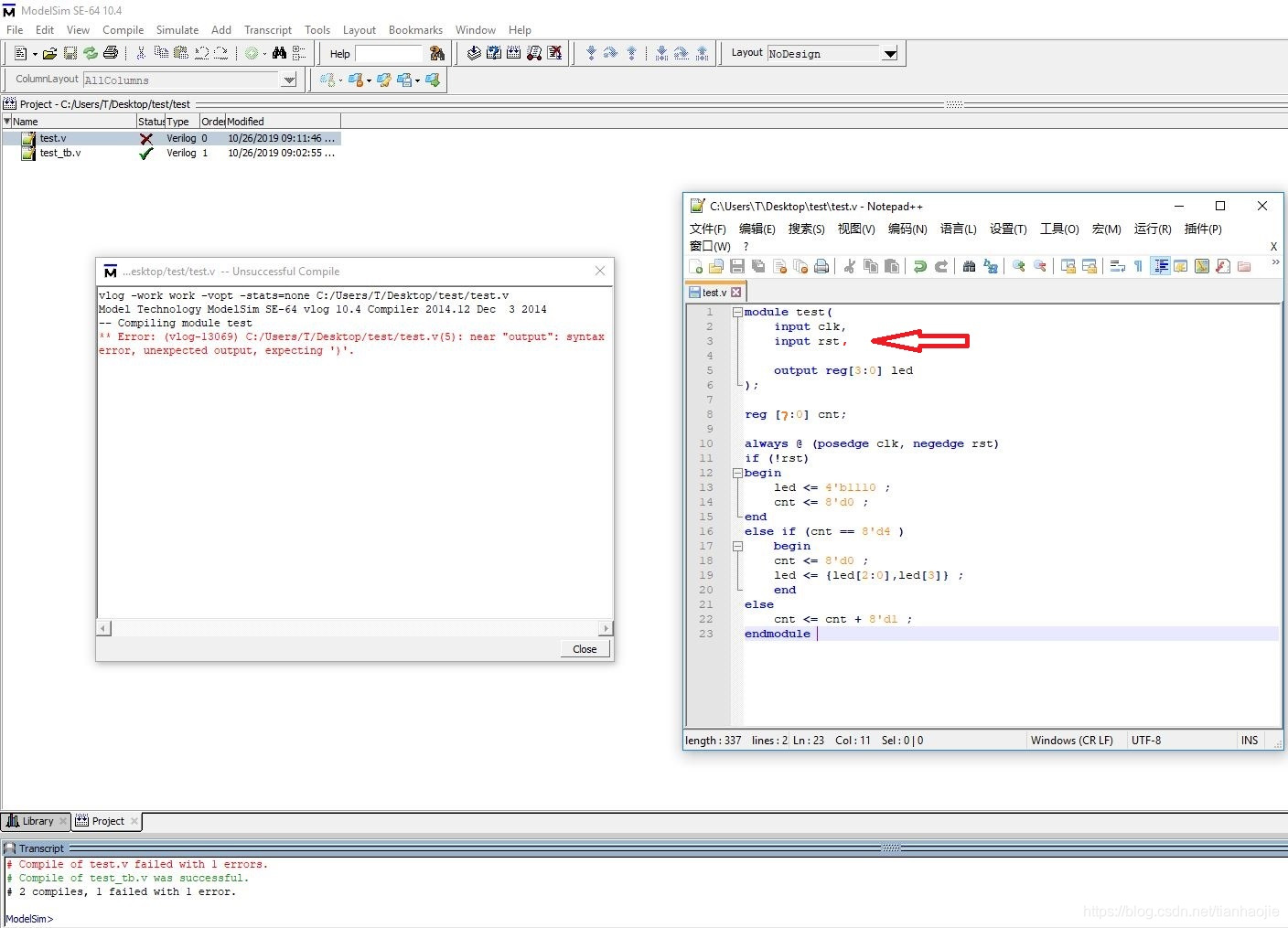Toggle INS insert mode in status bar
This screenshot has height=928, width=1288.
1250,741
